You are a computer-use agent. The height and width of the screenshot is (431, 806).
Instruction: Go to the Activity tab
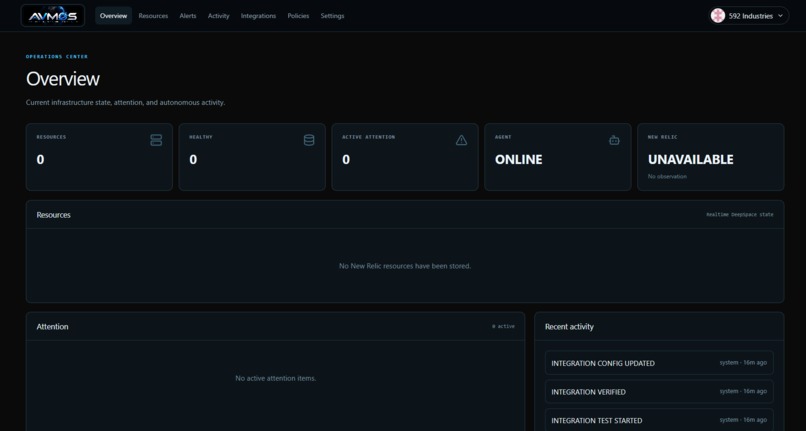click(x=218, y=16)
